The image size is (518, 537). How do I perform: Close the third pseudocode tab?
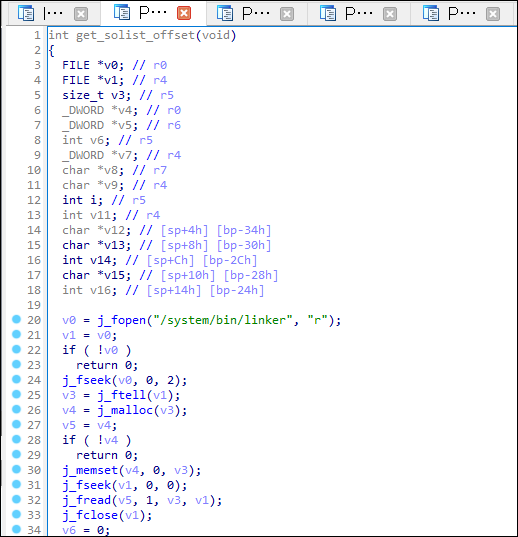point(287,14)
